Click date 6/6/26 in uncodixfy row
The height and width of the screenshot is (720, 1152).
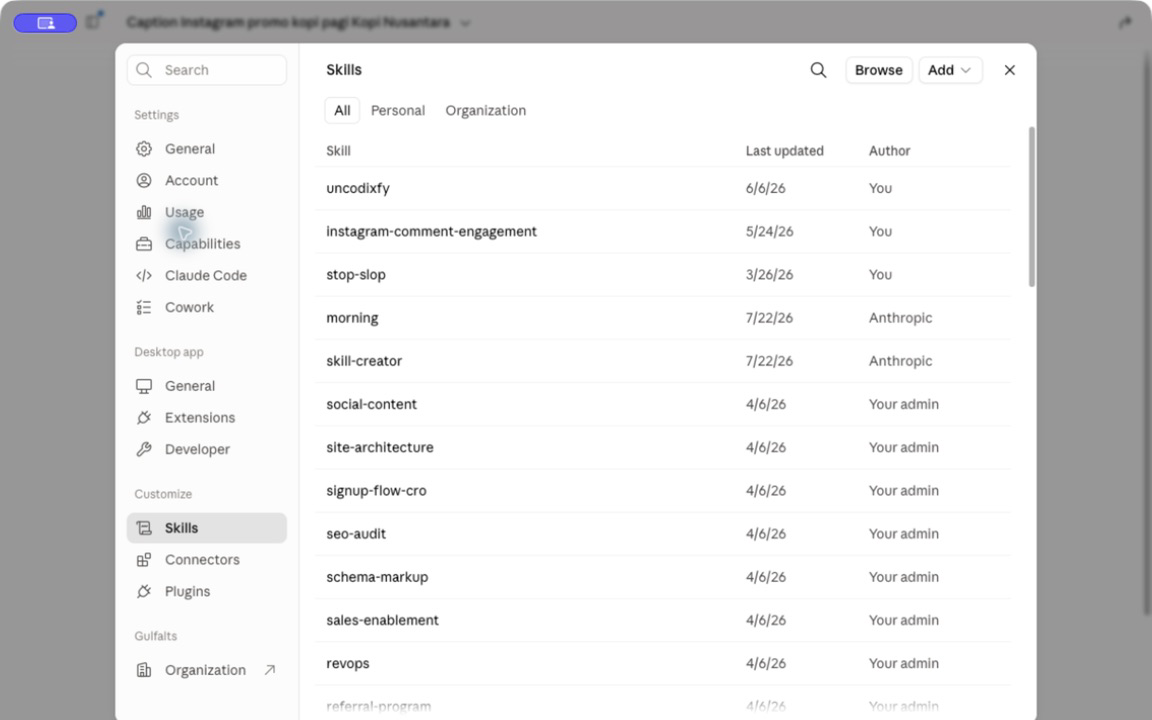766,188
